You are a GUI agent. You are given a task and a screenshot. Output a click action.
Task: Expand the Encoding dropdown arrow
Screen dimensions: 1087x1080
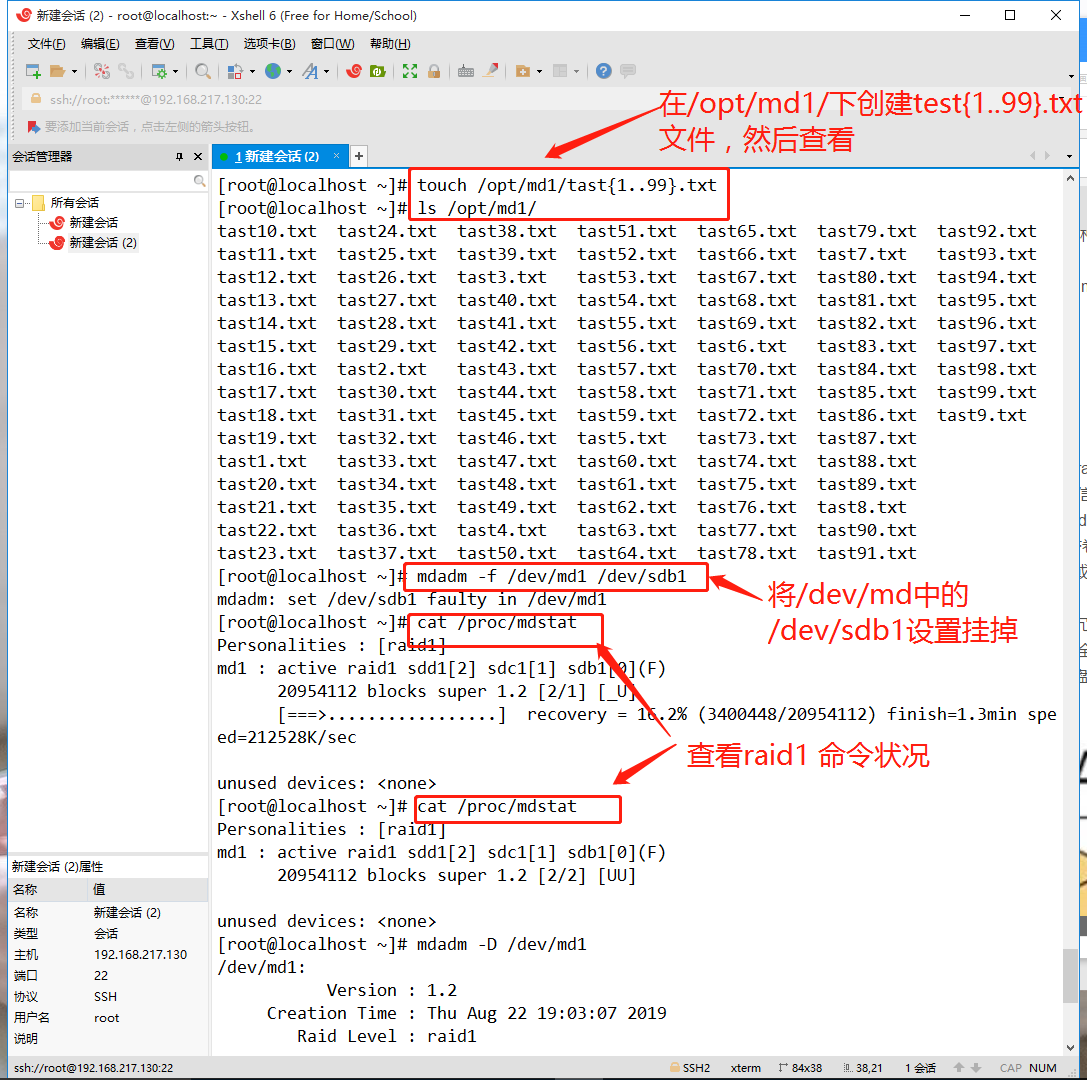(289, 71)
